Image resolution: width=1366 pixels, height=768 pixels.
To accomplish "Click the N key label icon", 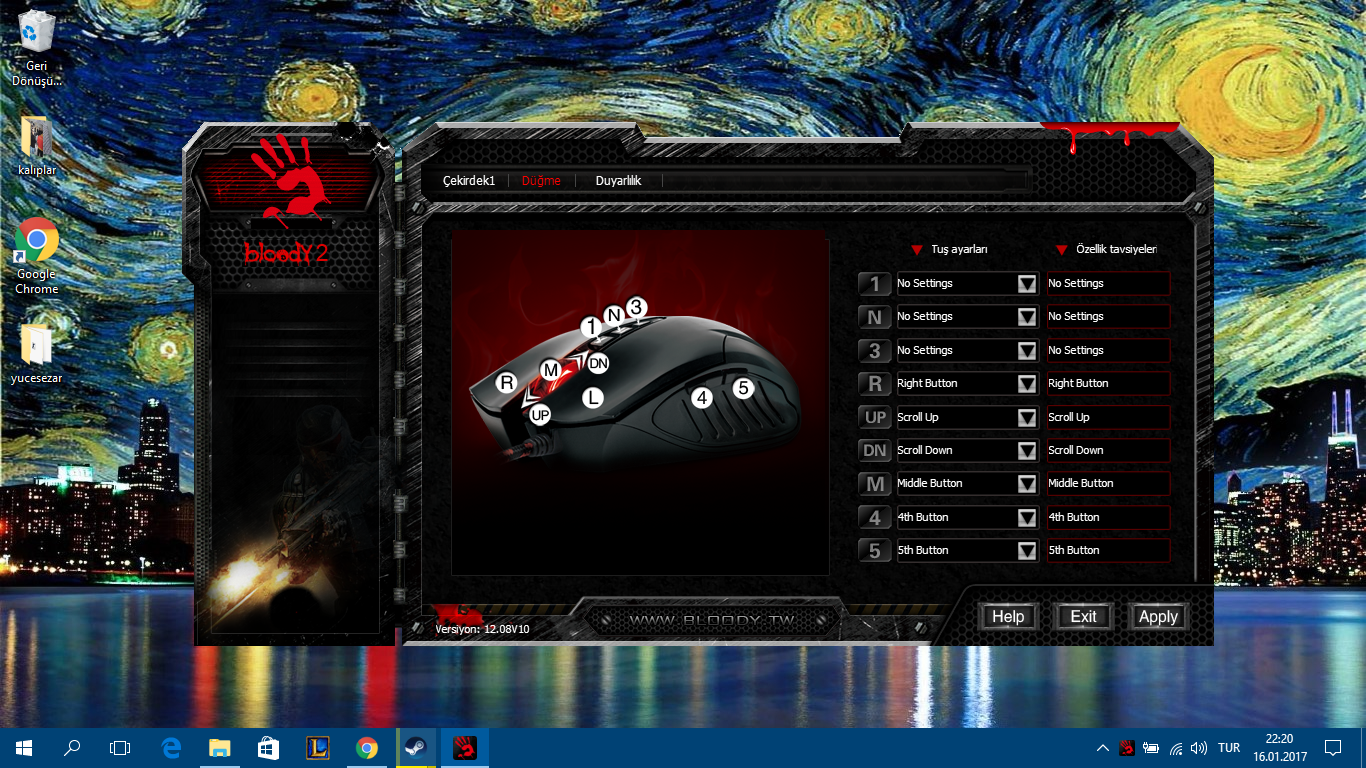I will click(x=875, y=317).
